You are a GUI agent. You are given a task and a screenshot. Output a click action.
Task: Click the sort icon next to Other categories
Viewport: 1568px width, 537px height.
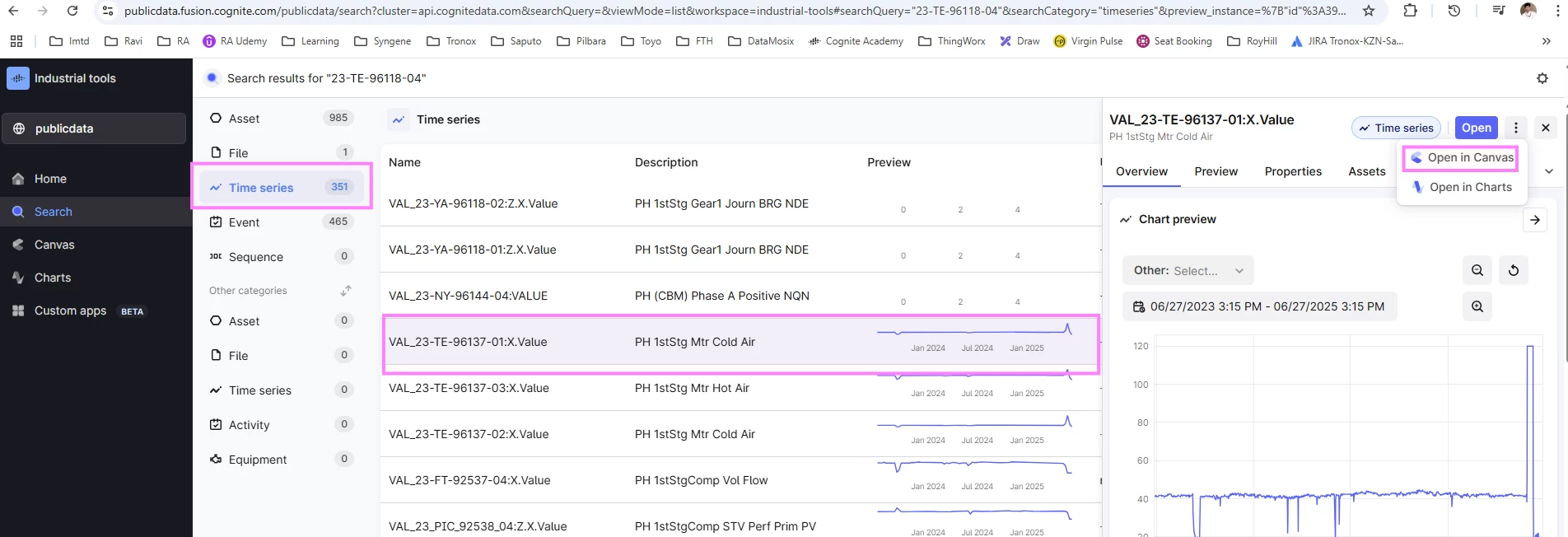click(346, 290)
